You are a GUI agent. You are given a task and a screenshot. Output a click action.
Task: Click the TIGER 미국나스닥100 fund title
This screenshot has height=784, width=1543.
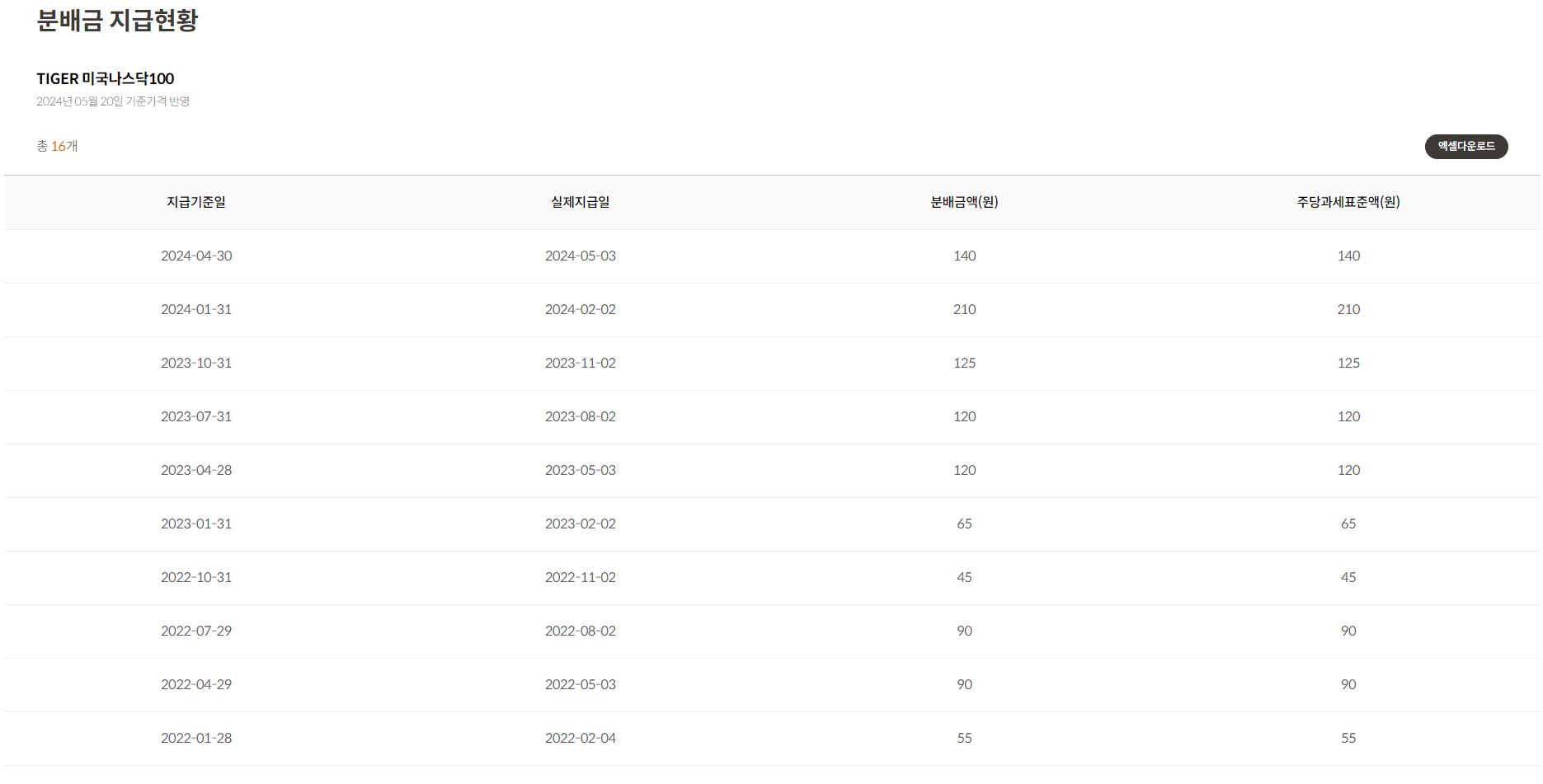(106, 78)
